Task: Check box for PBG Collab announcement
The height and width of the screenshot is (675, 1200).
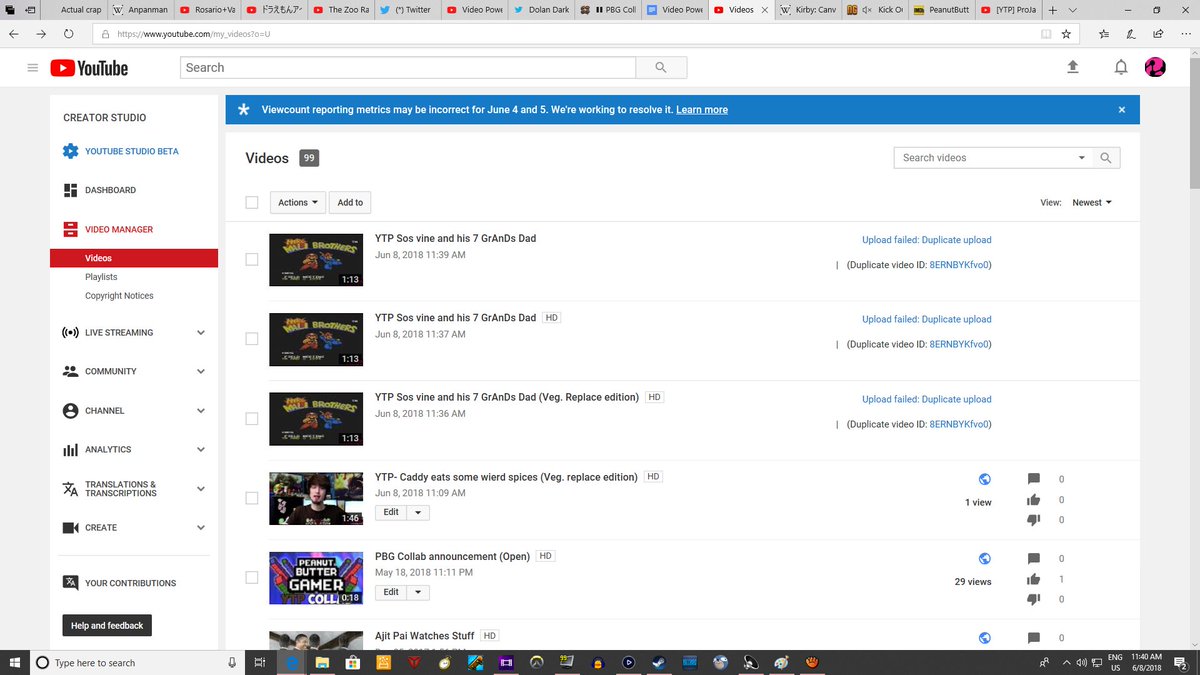Action: pyautogui.click(x=252, y=578)
